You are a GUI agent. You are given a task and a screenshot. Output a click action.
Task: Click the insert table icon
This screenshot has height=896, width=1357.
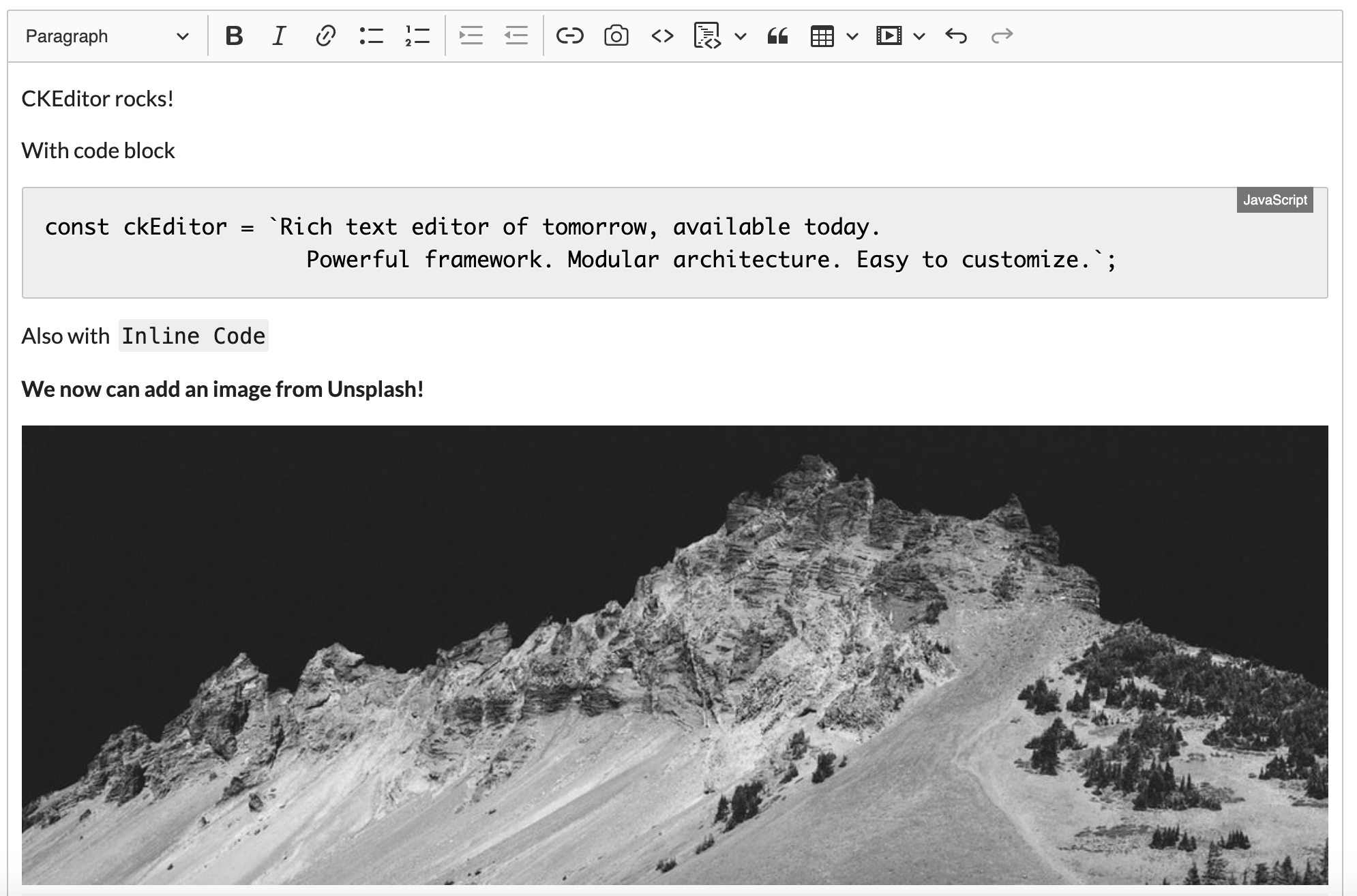click(822, 35)
